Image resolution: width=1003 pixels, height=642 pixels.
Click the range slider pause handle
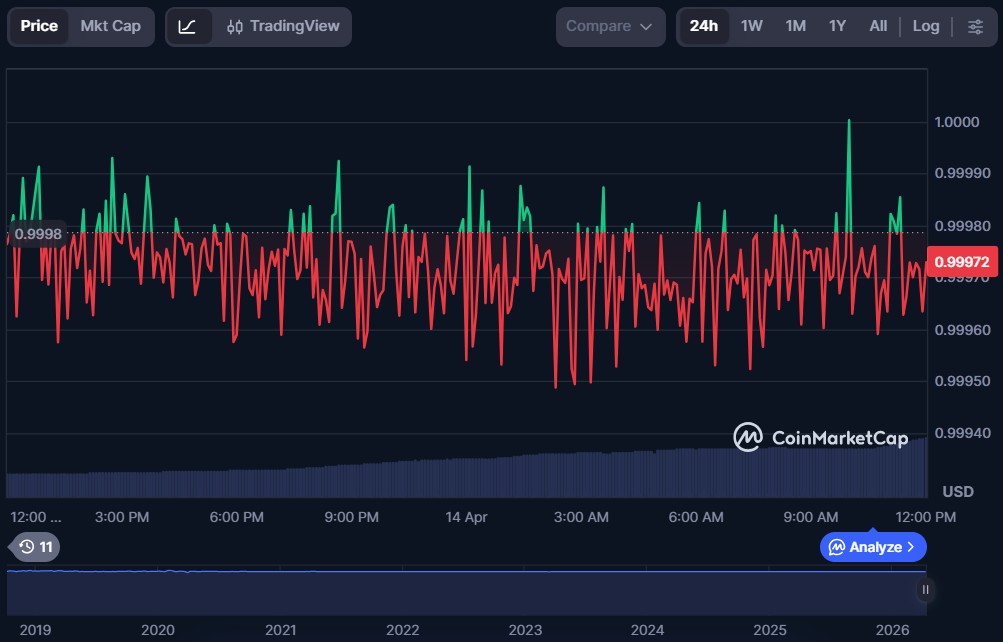point(925,590)
